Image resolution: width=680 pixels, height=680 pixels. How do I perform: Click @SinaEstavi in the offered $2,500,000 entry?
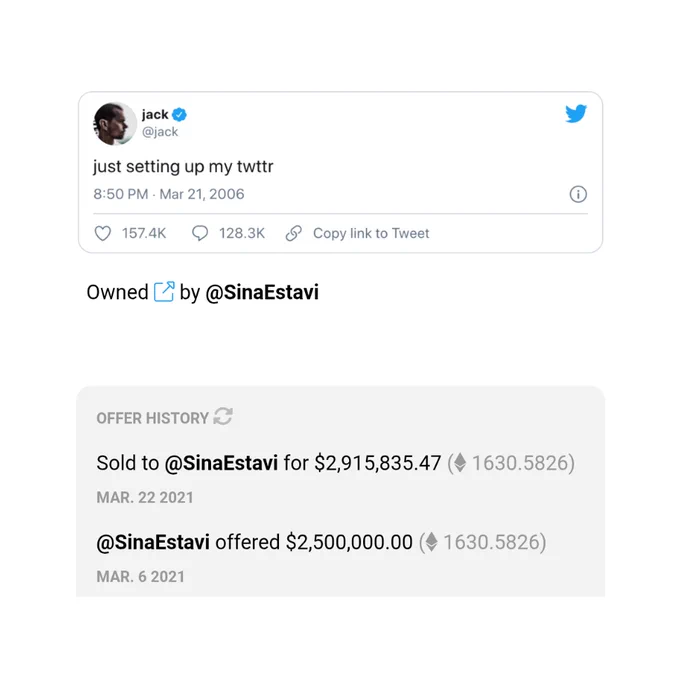point(153,542)
